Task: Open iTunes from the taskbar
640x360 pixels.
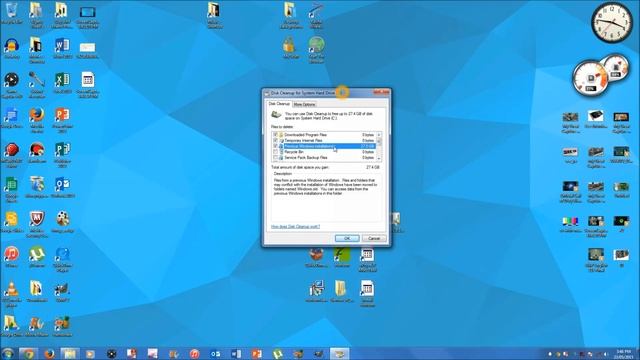Action: click(x=194, y=354)
